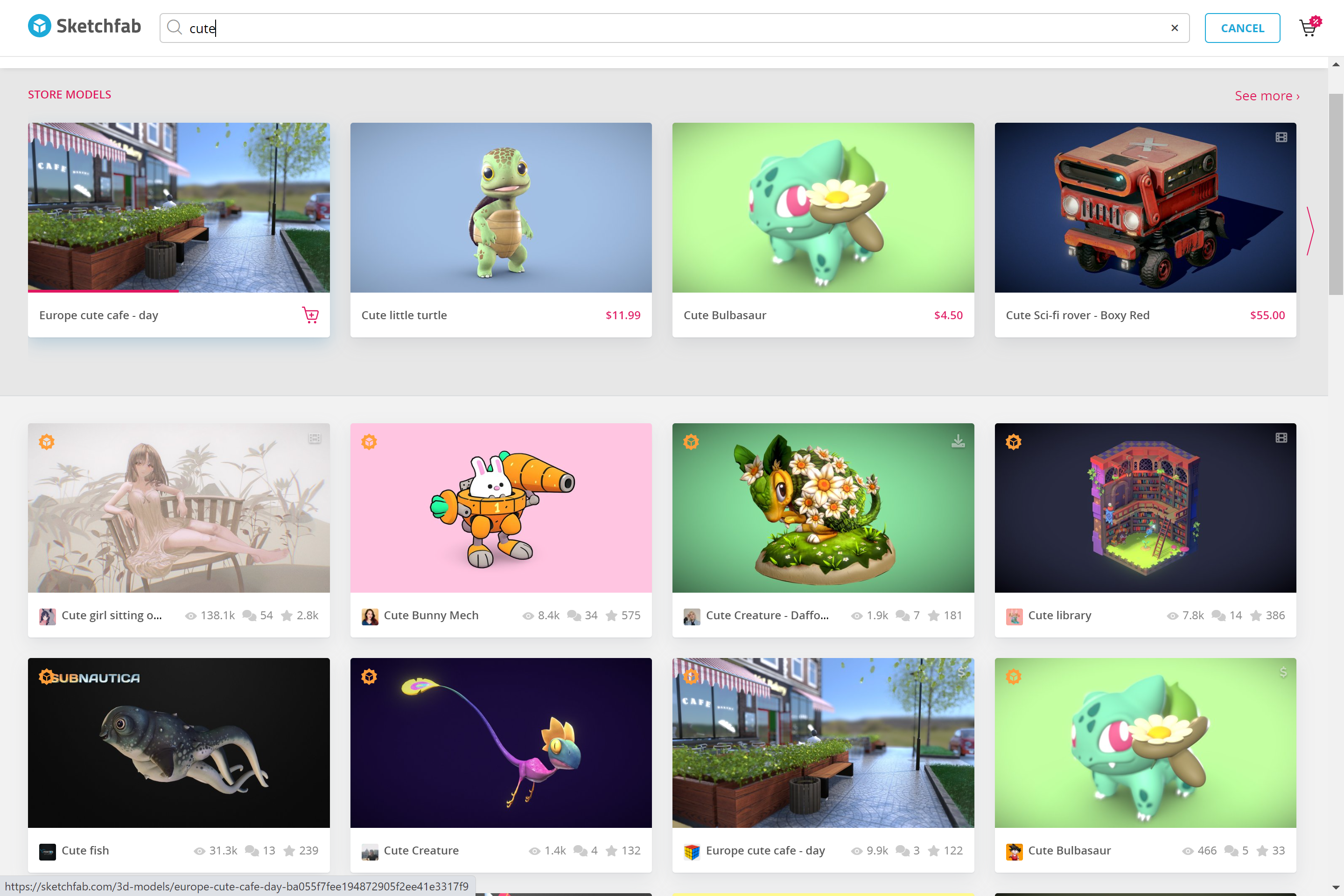Open the Cute library title

(1059, 616)
